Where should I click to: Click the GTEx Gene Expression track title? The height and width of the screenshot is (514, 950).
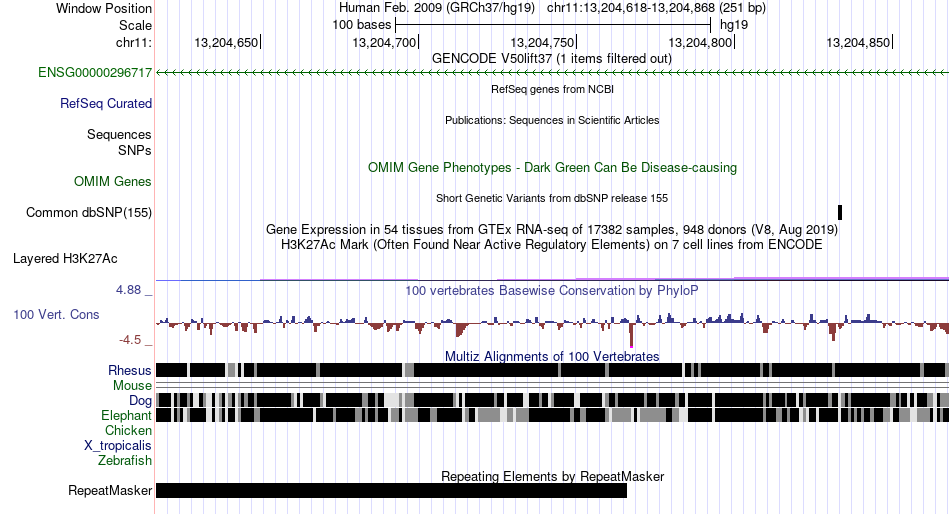[x=552, y=230]
